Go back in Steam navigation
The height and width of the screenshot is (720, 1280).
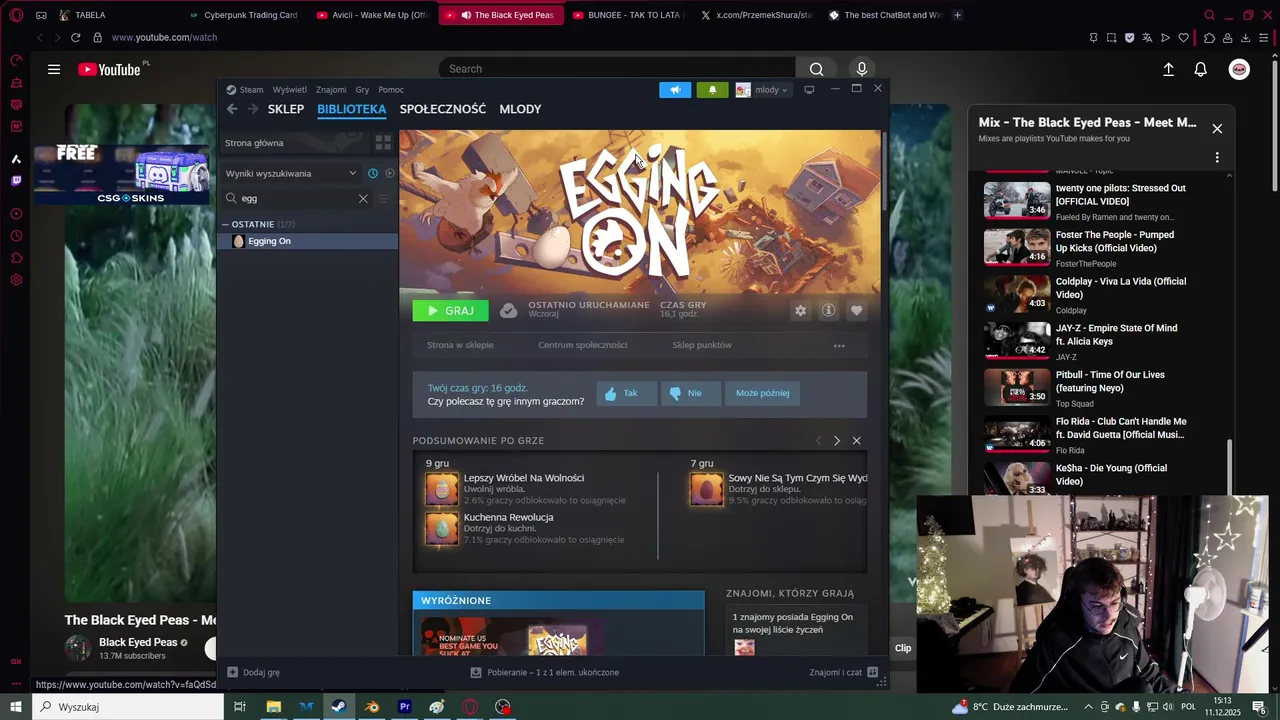point(232,109)
